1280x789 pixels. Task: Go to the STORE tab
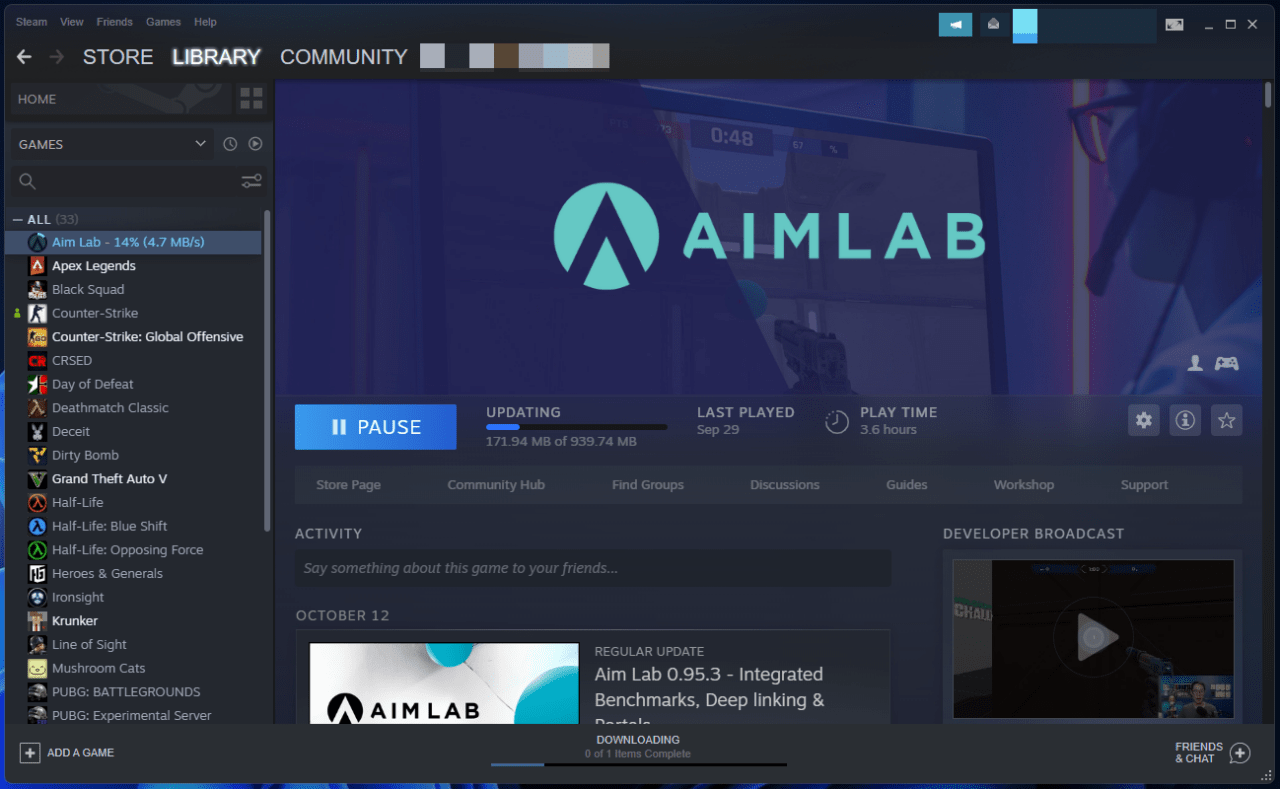[118, 57]
